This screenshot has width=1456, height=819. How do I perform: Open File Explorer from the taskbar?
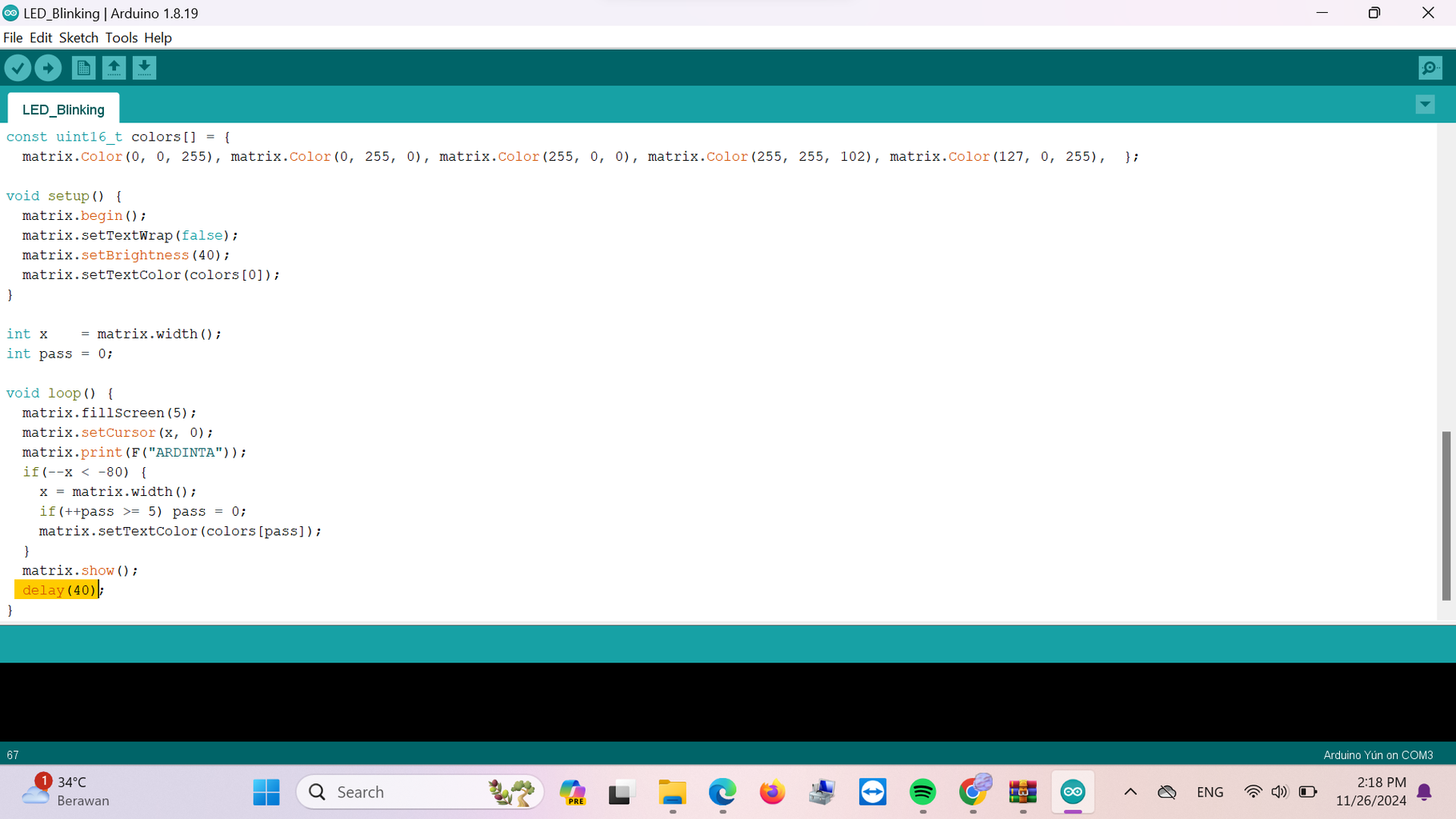click(672, 792)
